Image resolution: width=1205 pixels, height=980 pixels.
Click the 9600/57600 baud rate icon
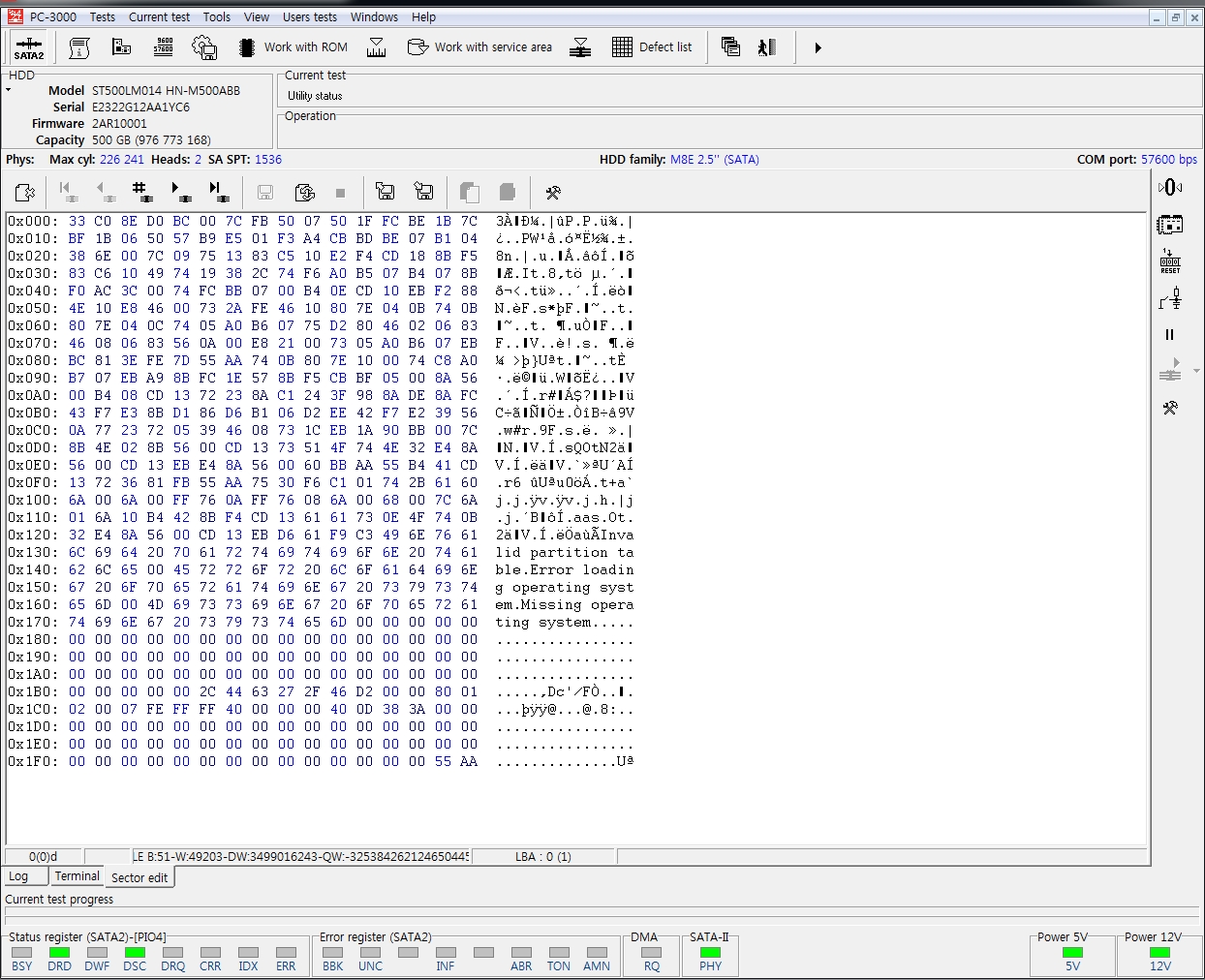pos(164,47)
